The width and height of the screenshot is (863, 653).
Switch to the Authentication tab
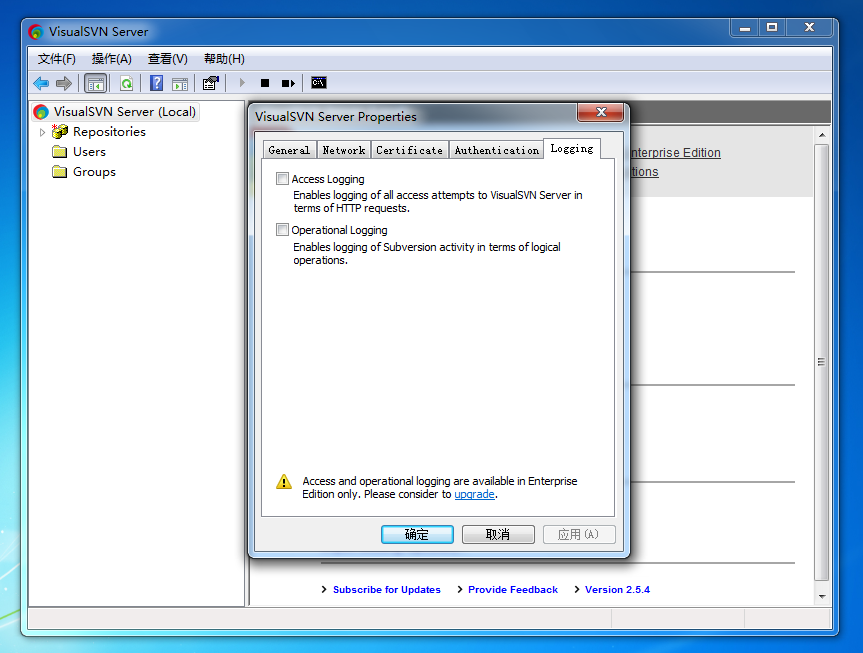point(496,150)
